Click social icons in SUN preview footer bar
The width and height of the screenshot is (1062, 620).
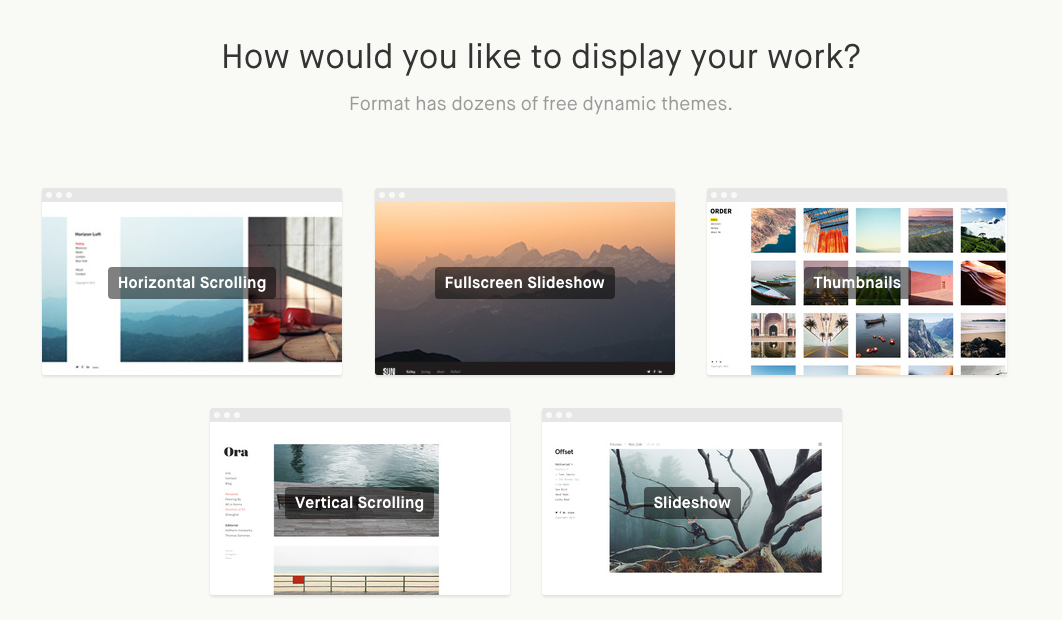coord(654,371)
